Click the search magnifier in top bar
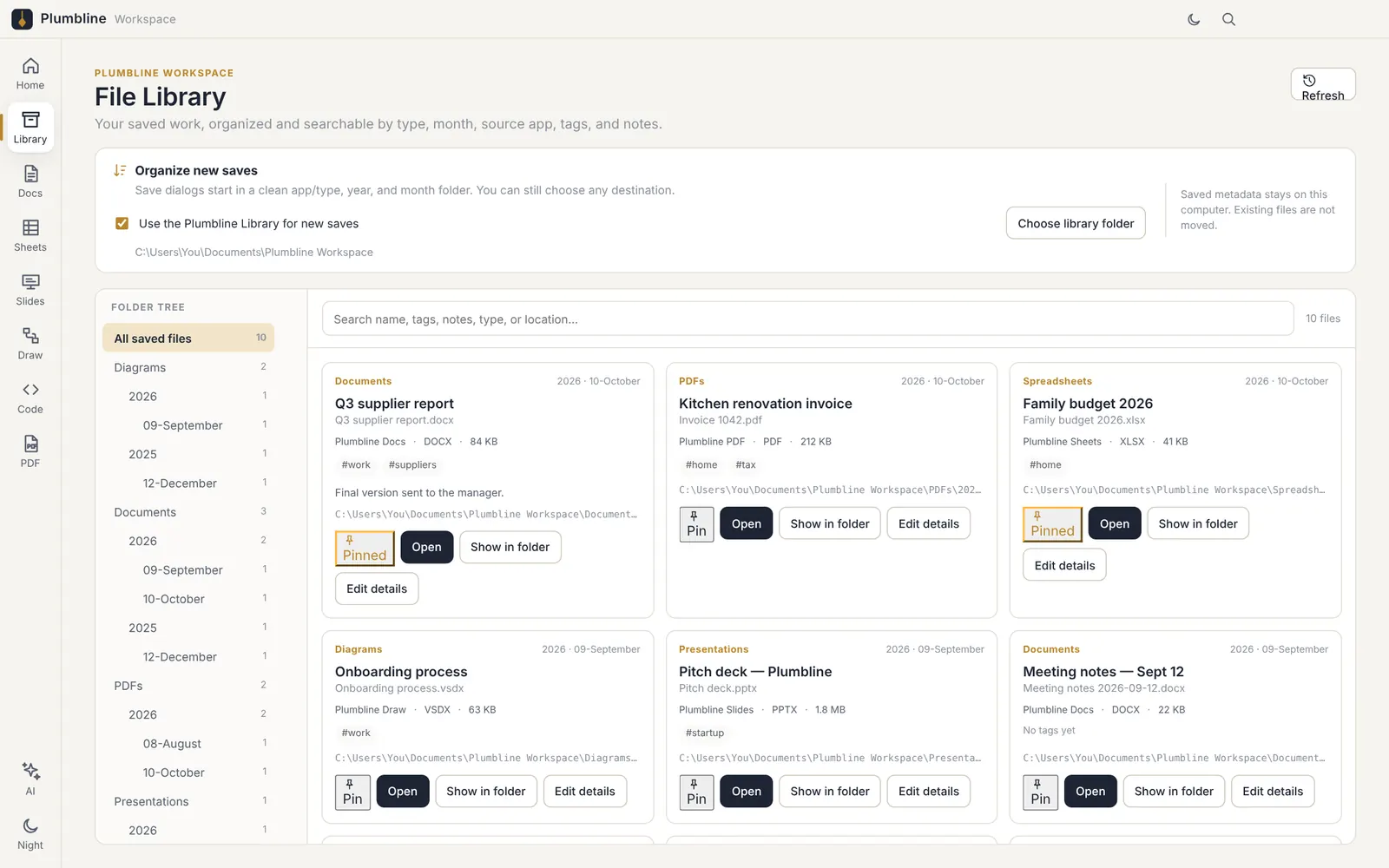 pyautogui.click(x=1228, y=19)
